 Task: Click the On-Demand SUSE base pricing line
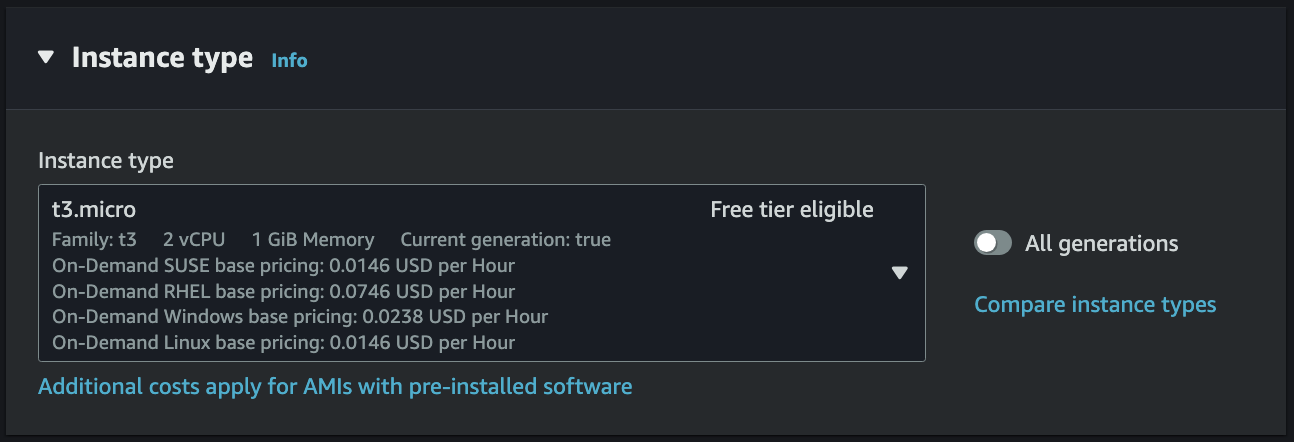283,266
